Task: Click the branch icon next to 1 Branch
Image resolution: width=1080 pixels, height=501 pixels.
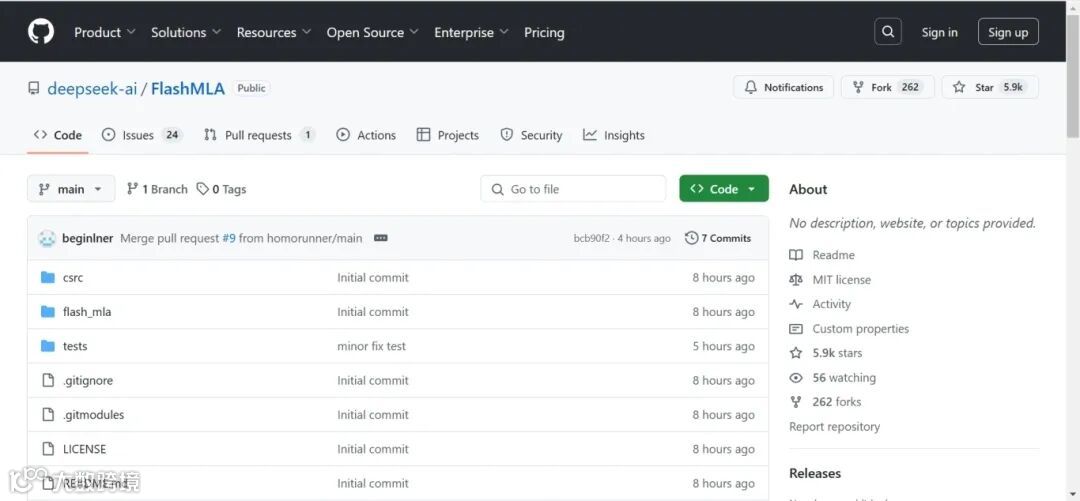Action: pyautogui.click(x=132, y=189)
